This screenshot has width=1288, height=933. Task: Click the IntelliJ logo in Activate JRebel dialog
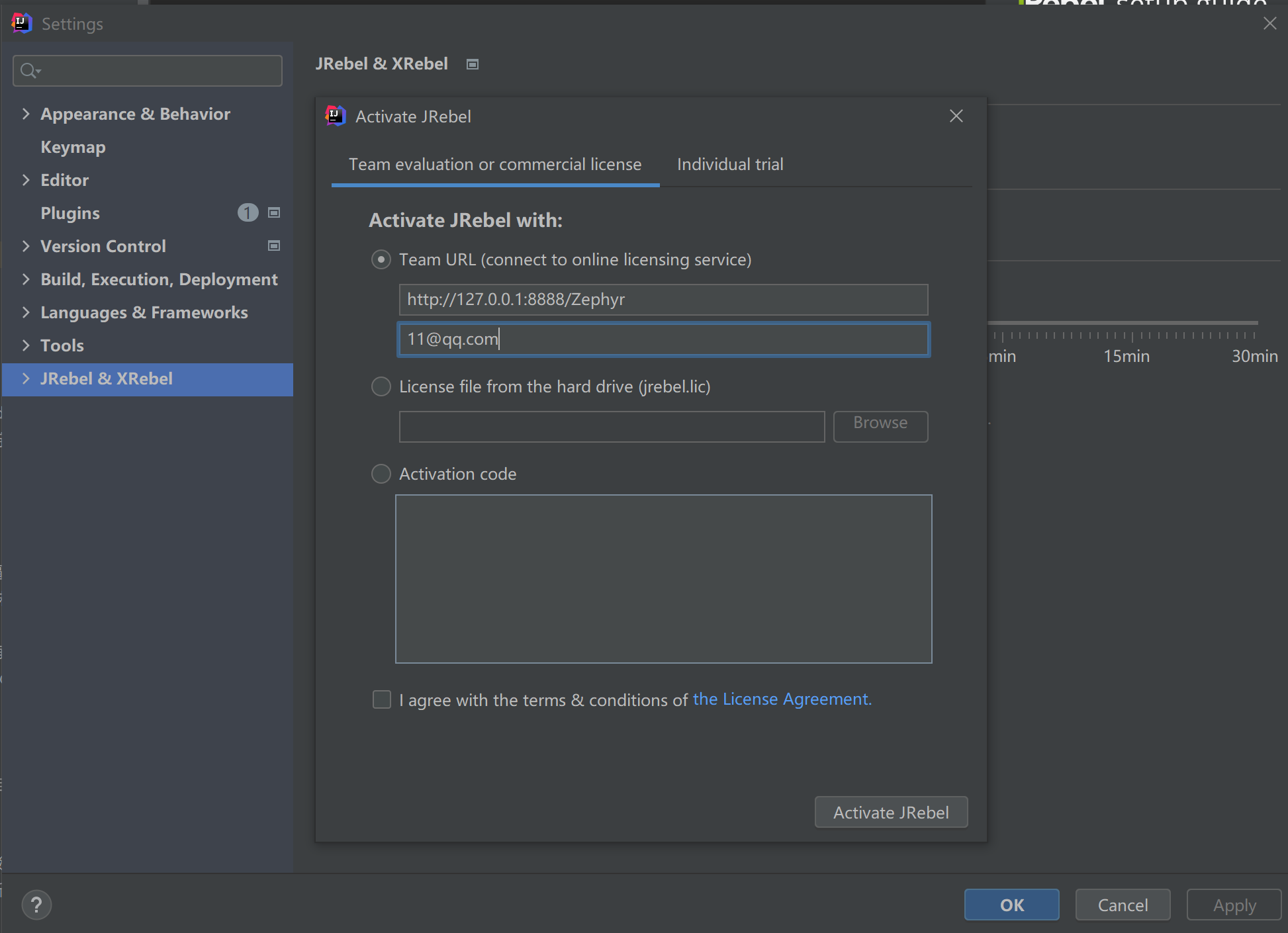tap(336, 116)
